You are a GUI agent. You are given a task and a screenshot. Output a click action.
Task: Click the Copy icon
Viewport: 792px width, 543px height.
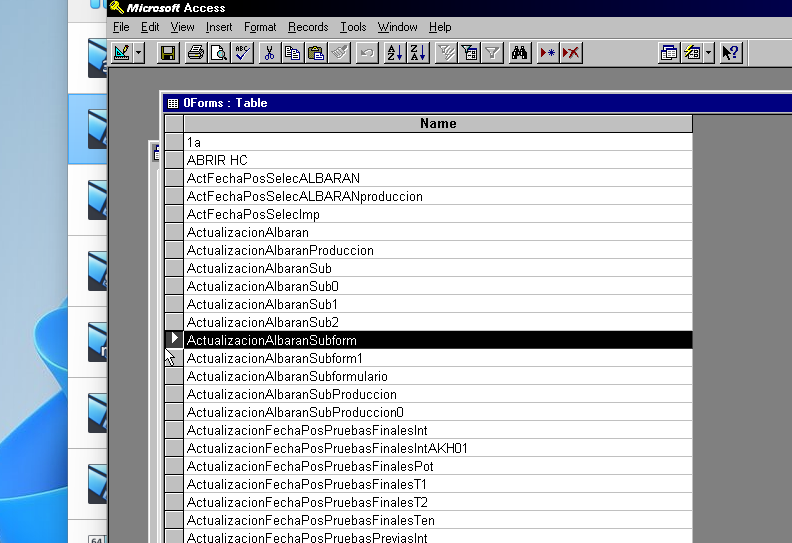pyautogui.click(x=292, y=53)
